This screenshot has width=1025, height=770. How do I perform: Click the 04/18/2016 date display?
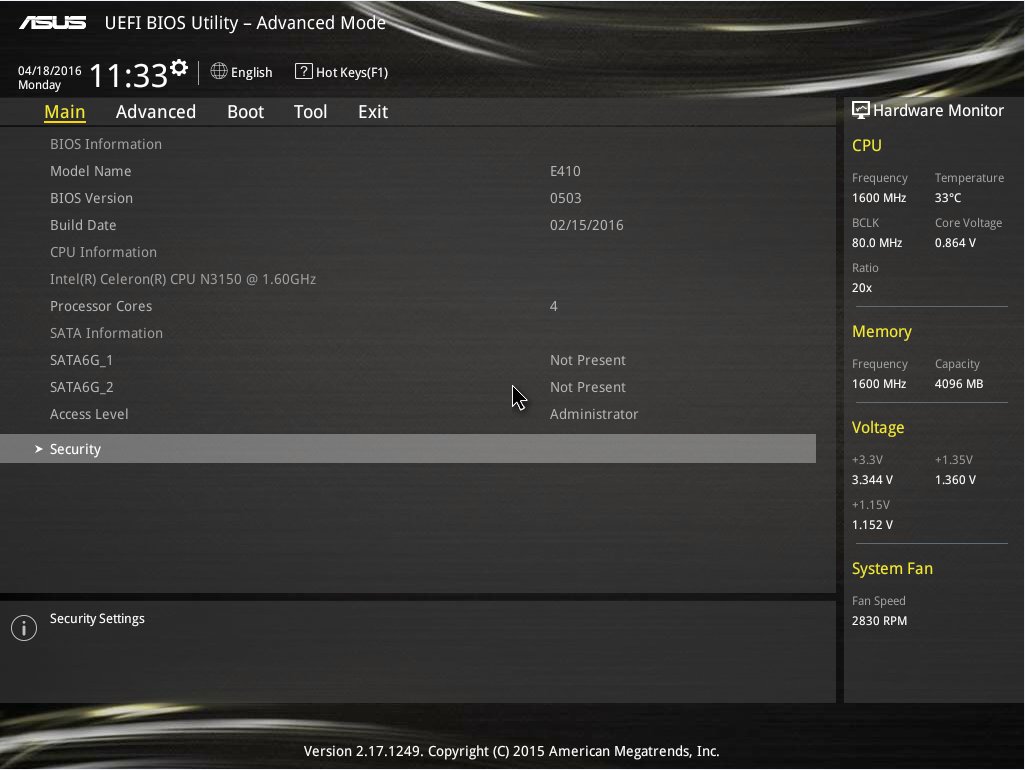coord(49,71)
